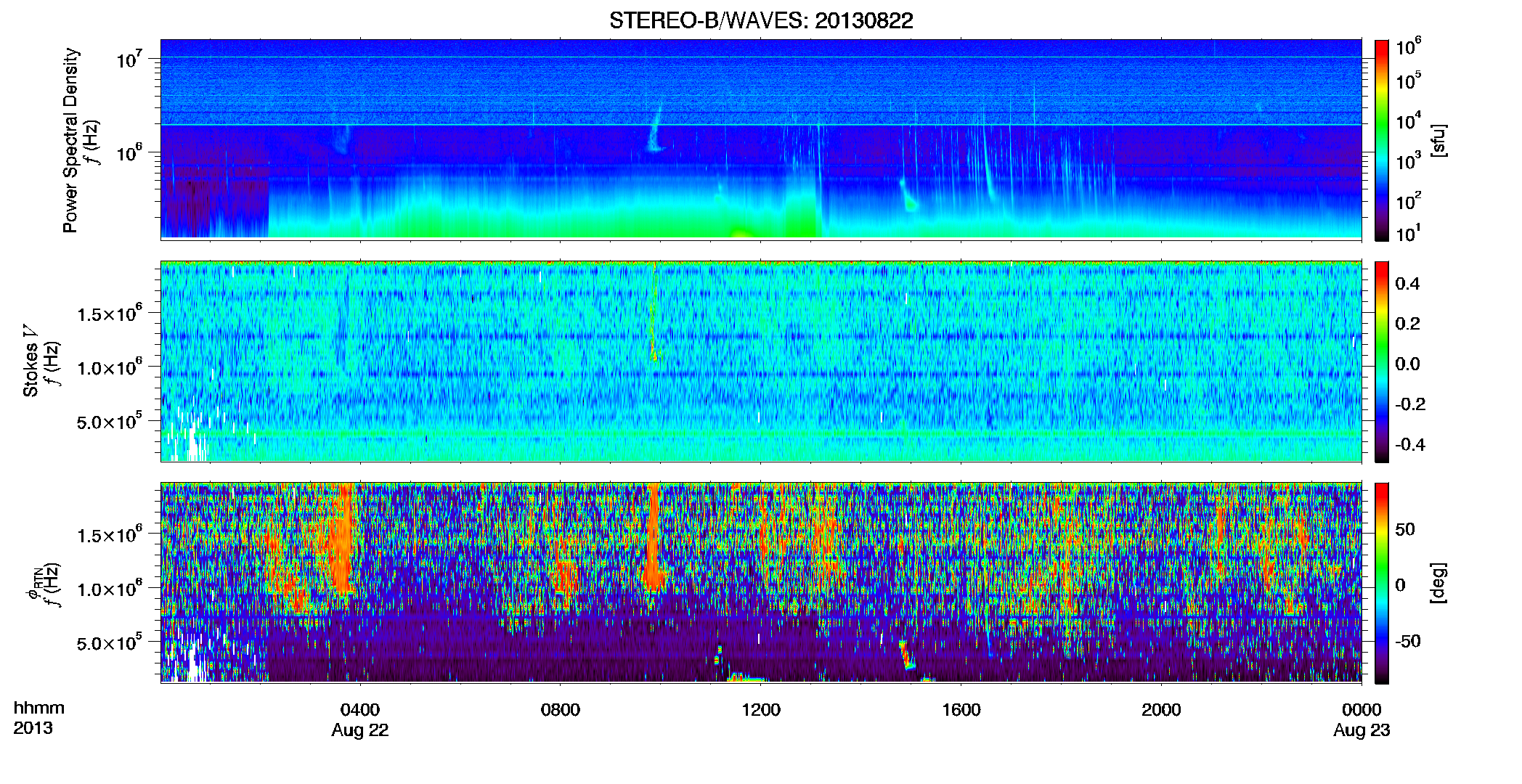Screen dimensions: 1522x784
Task: Click the hhmm 2013 axis caption
Action: pyautogui.click(x=39, y=718)
